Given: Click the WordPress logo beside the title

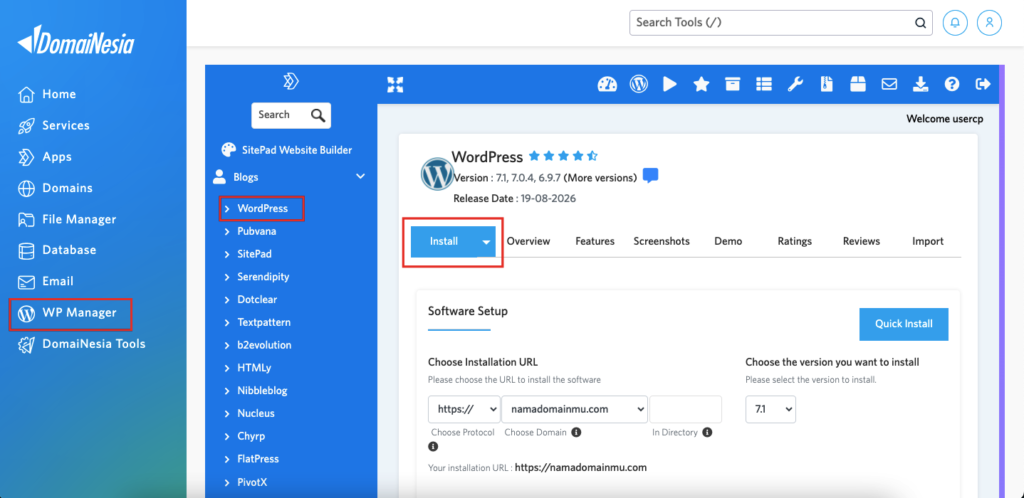Looking at the screenshot, I should pos(437,174).
